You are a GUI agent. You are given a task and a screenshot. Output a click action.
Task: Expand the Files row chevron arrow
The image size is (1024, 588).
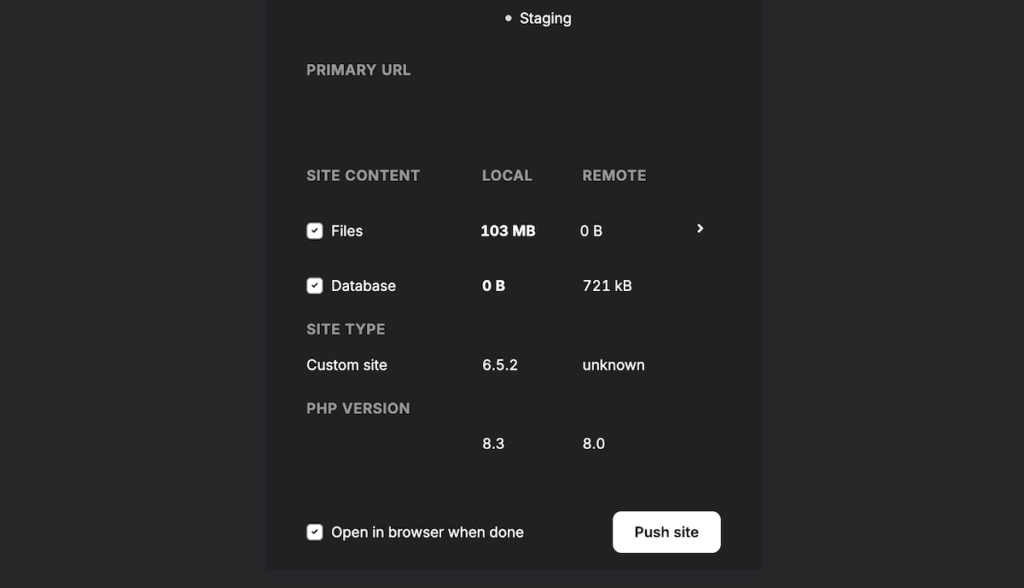tap(700, 229)
